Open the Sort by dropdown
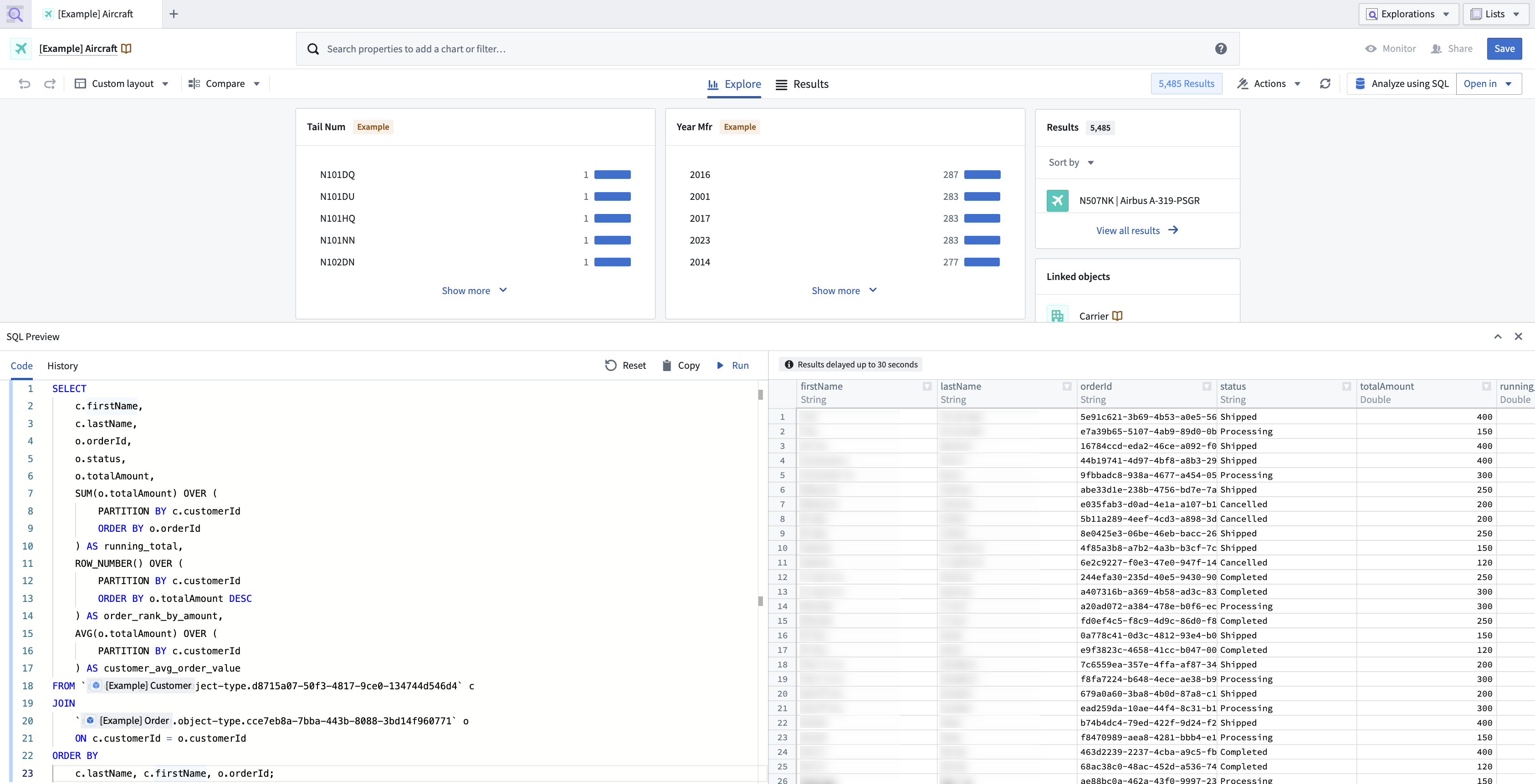Image resolution: width=1535 pixels, height=784 pixels. [1071, 162]
